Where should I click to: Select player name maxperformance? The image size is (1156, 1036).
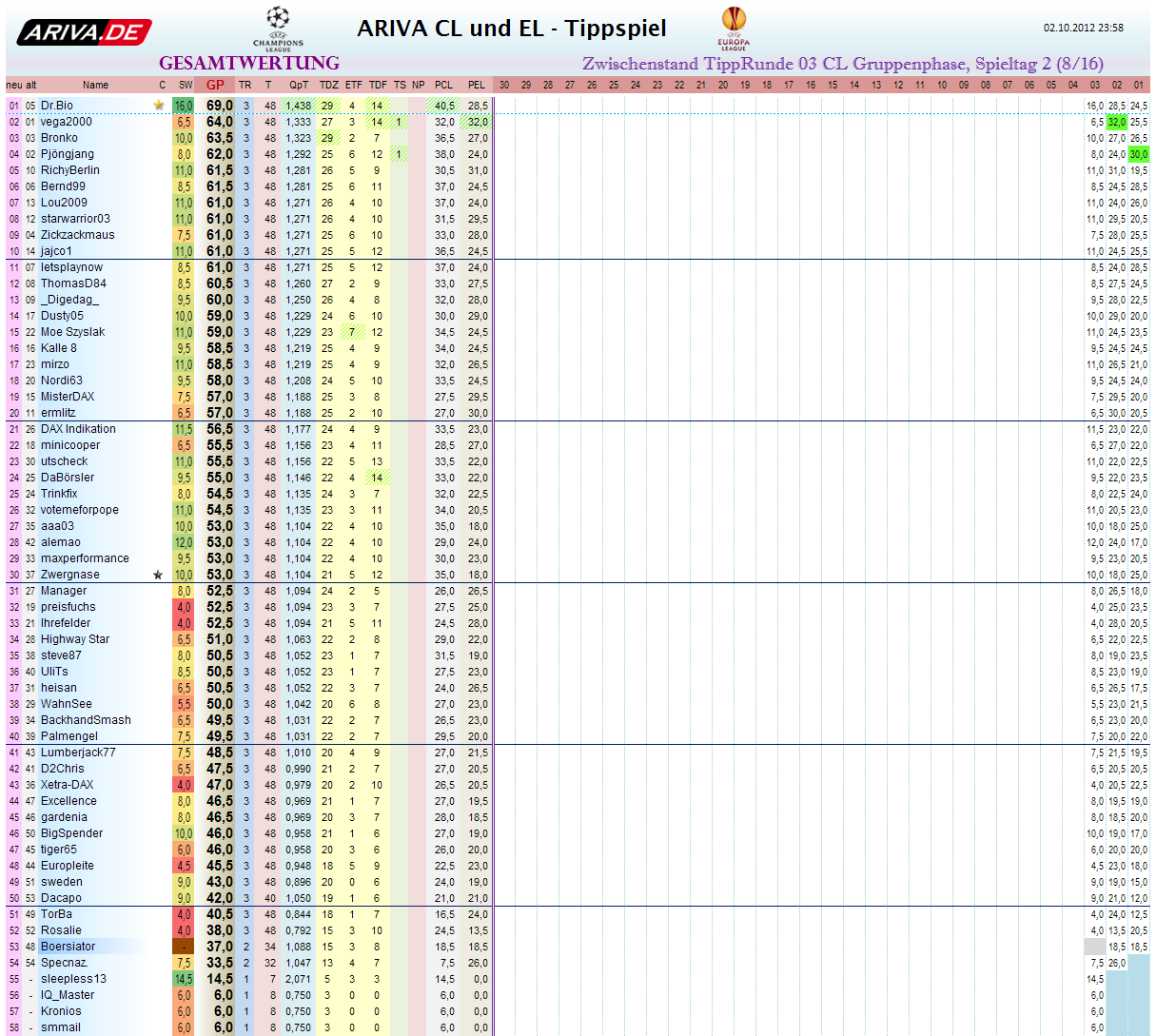pos(85,558)
